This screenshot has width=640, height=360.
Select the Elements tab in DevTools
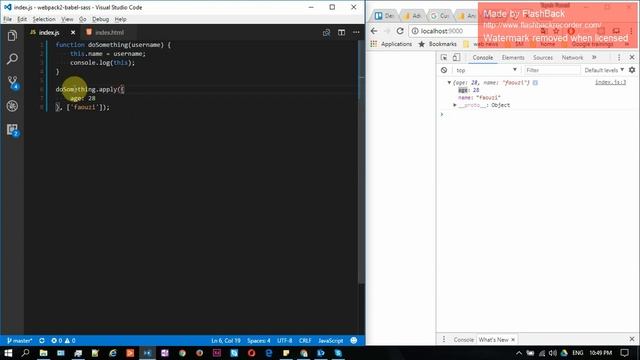513,58
